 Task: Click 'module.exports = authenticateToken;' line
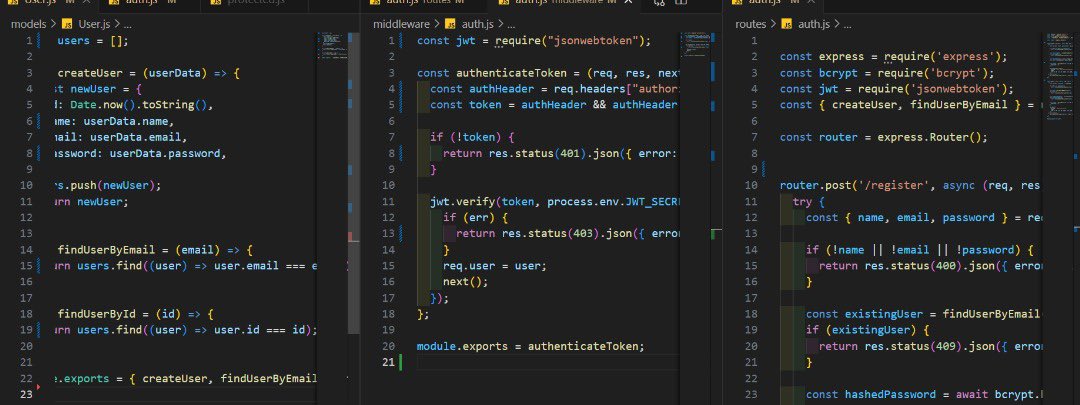pyautogui.click(x=531, y=346)
